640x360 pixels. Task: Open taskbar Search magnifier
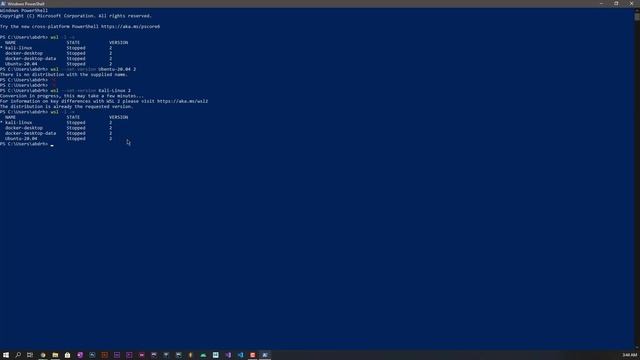[x=18, y=355]
